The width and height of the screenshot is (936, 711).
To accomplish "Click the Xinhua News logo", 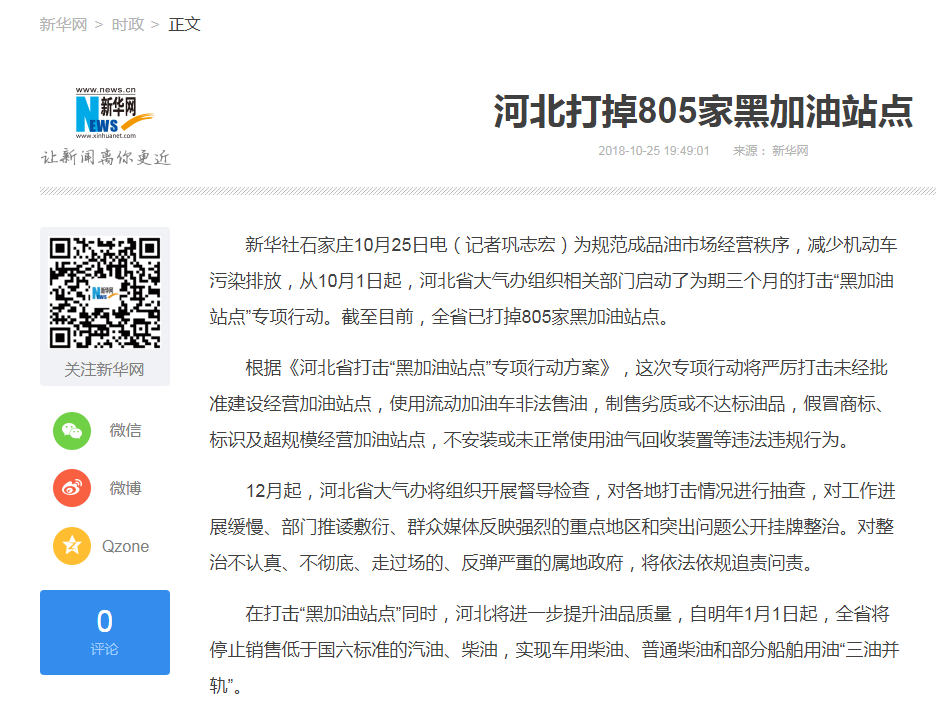I will click(114, 112).
